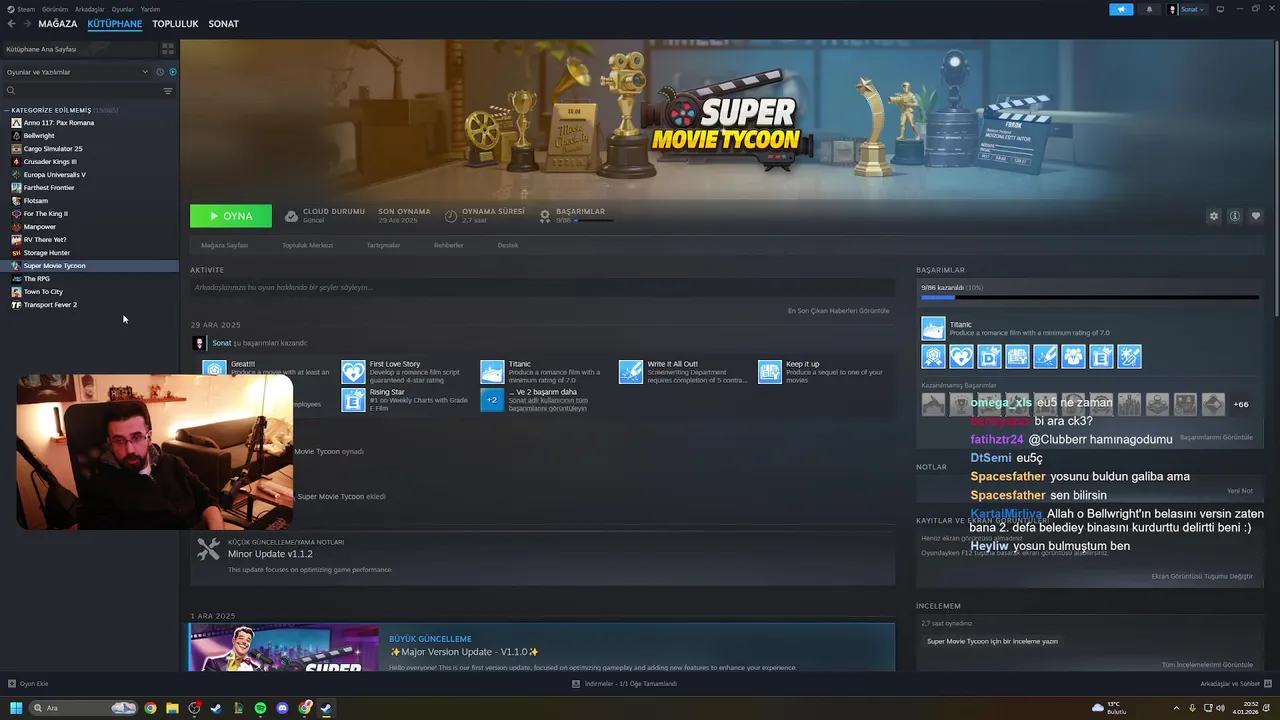Screen dimensions: 1280x720
Task: Toggle the ready-to-play filter icon
Action: click(172, 72)
